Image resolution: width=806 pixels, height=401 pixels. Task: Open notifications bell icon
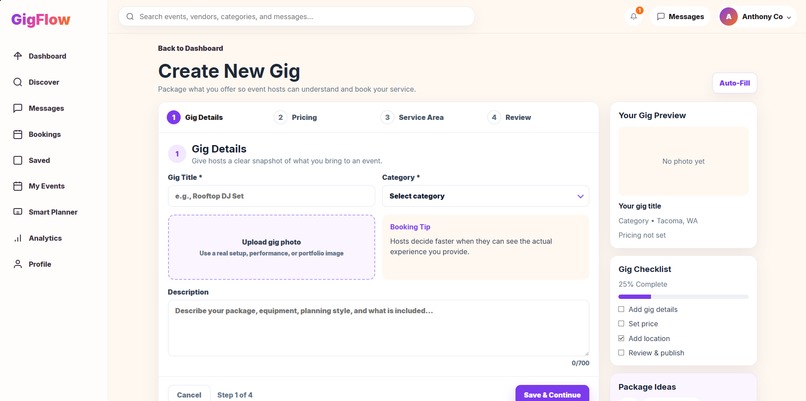click(x=634, y=16)
